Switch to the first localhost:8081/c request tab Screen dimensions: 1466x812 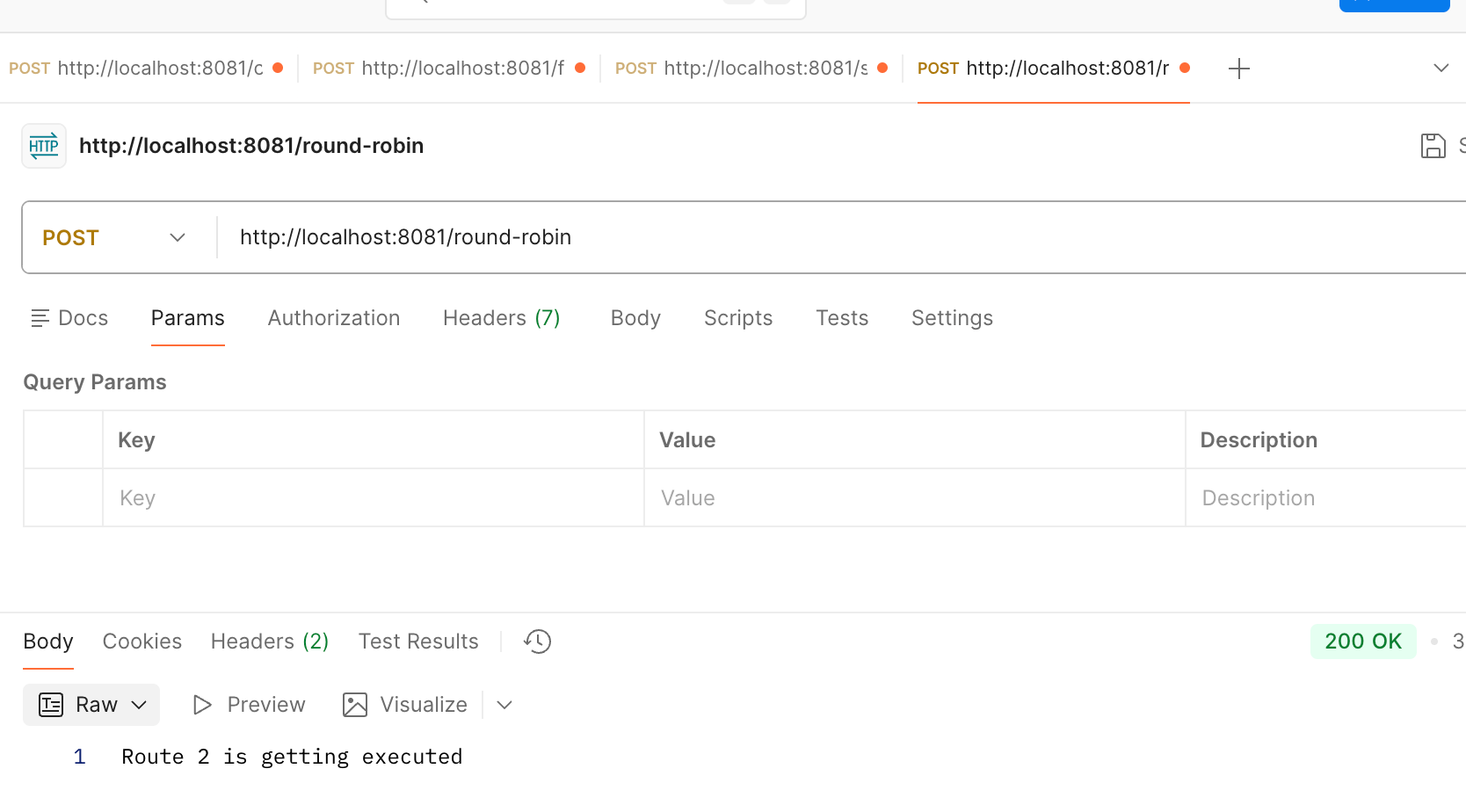tap(145, 69)
